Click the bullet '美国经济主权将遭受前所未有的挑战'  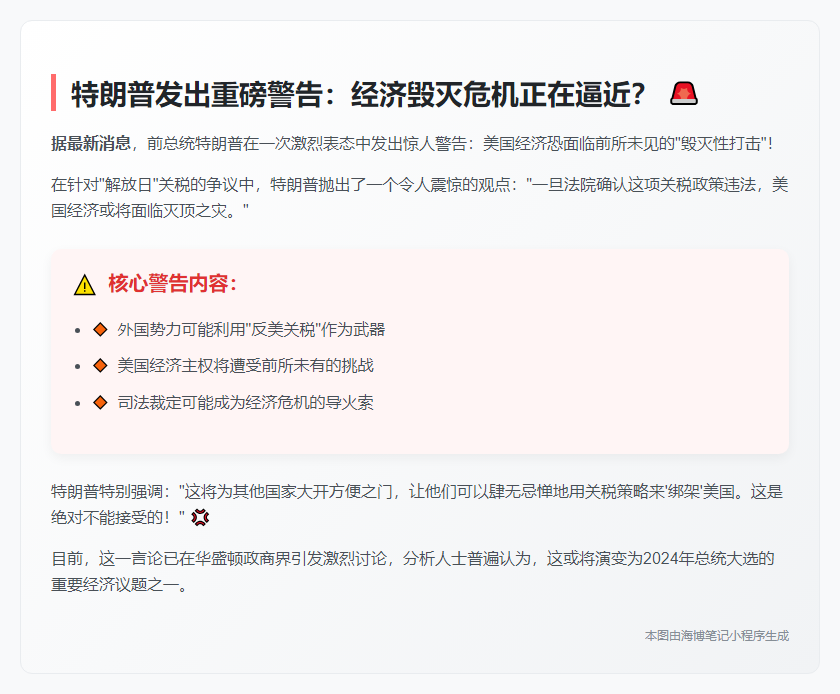[x=245, y=365]
